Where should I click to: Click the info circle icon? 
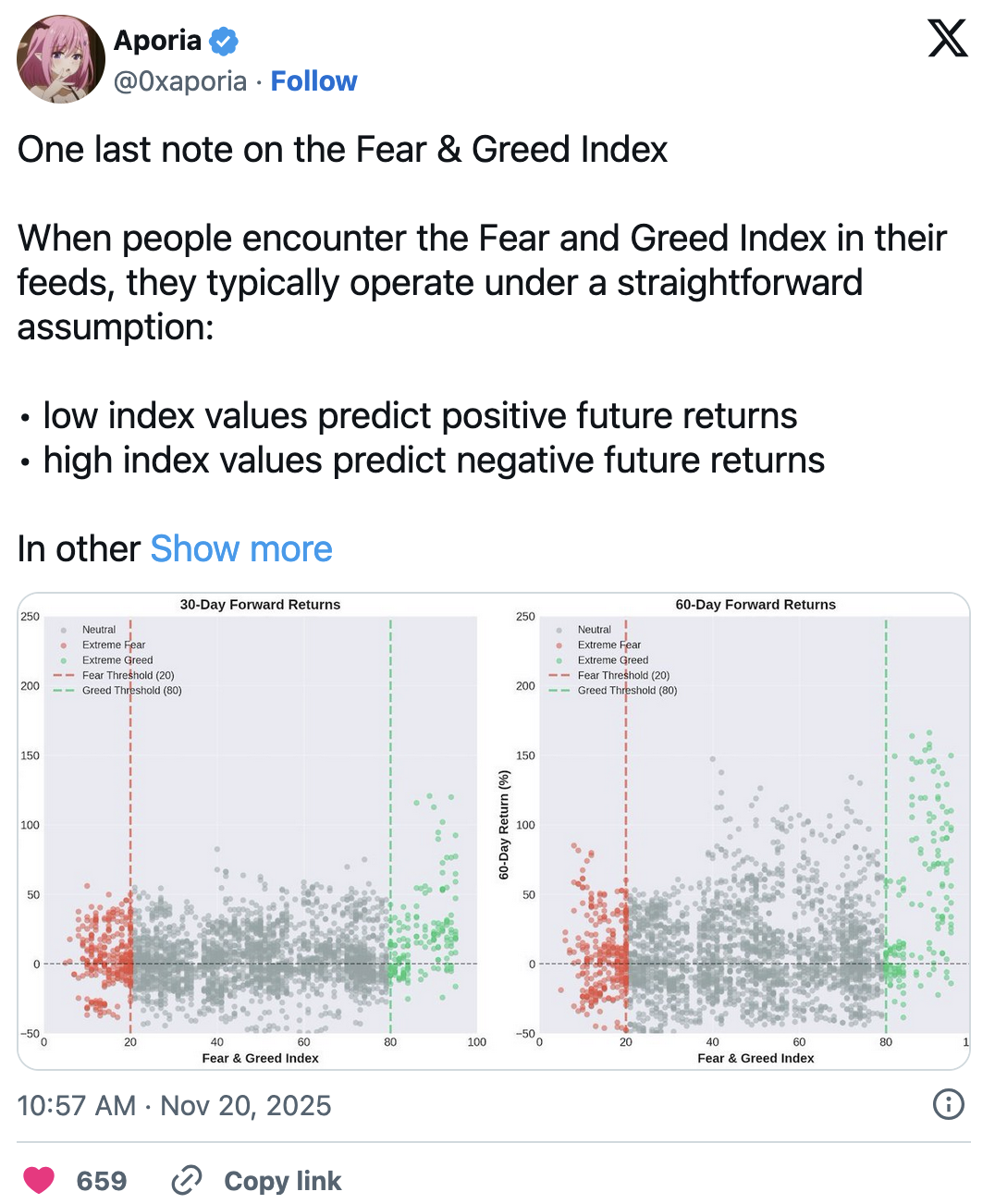[949, 1104]
